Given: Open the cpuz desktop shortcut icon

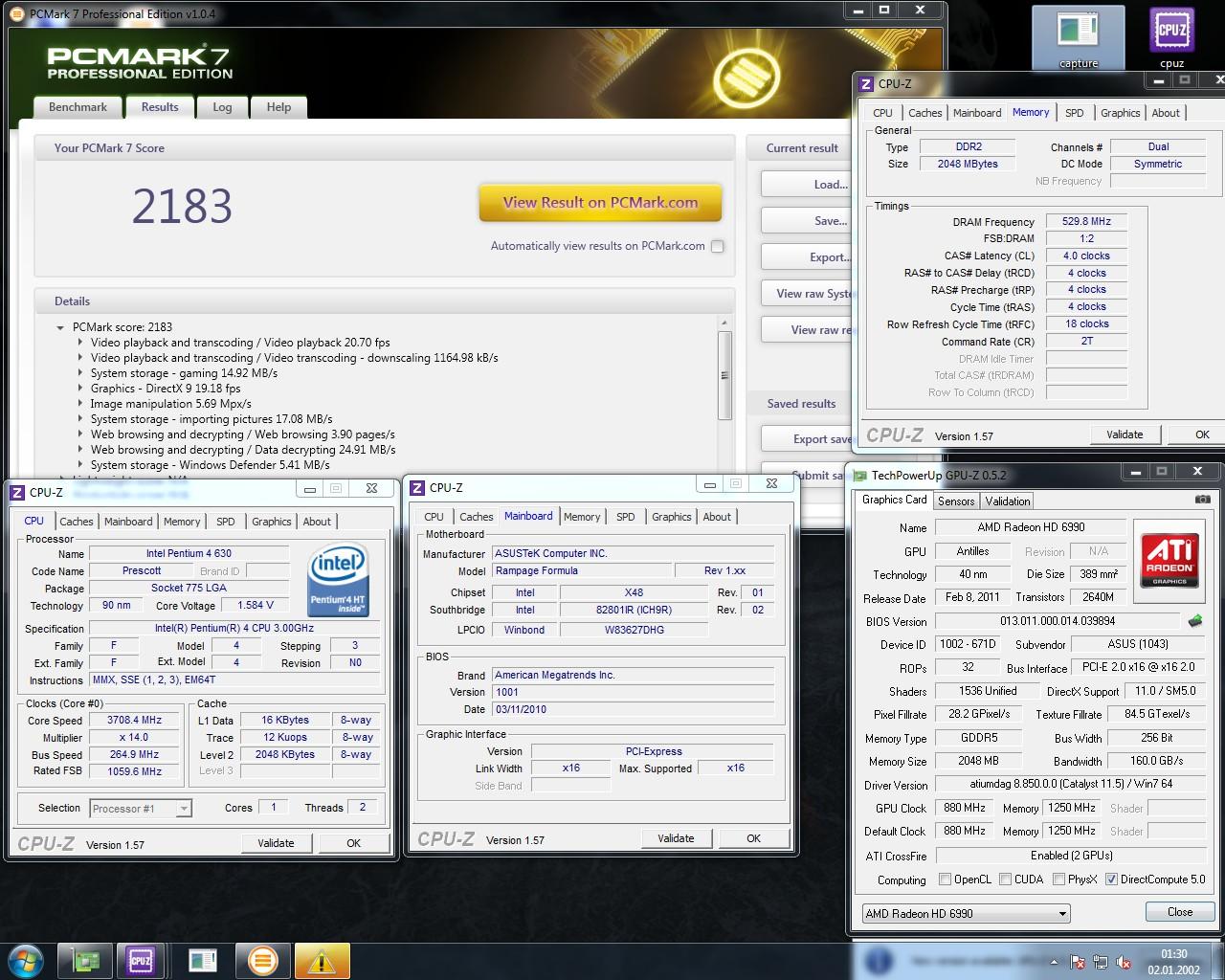Looking at the screenshot, I should click(1171, 36).
